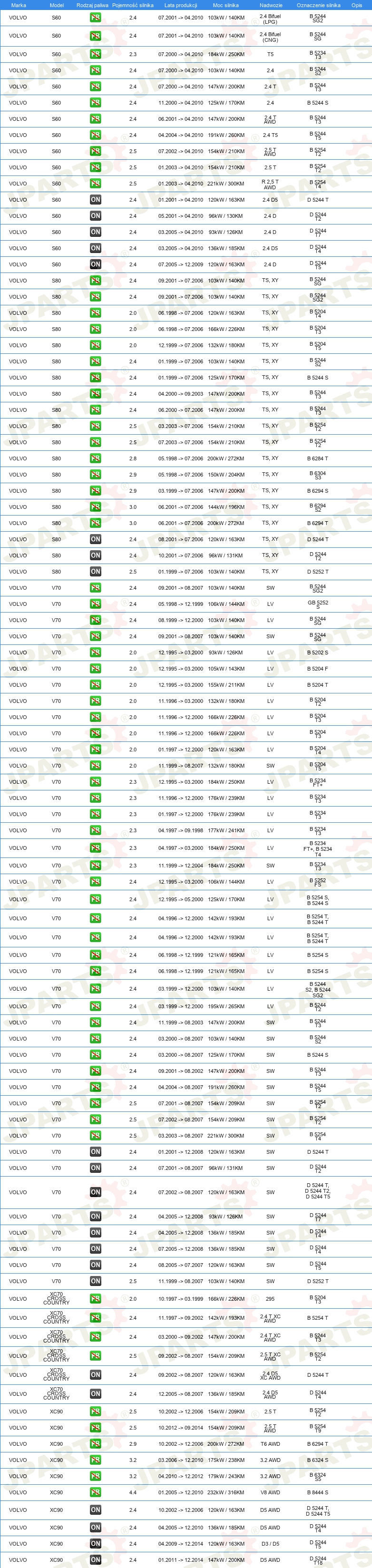Select petrol icon in V70 B 5252 FS row
This screenshot has width=372, height=1568.
click(96, 881)
